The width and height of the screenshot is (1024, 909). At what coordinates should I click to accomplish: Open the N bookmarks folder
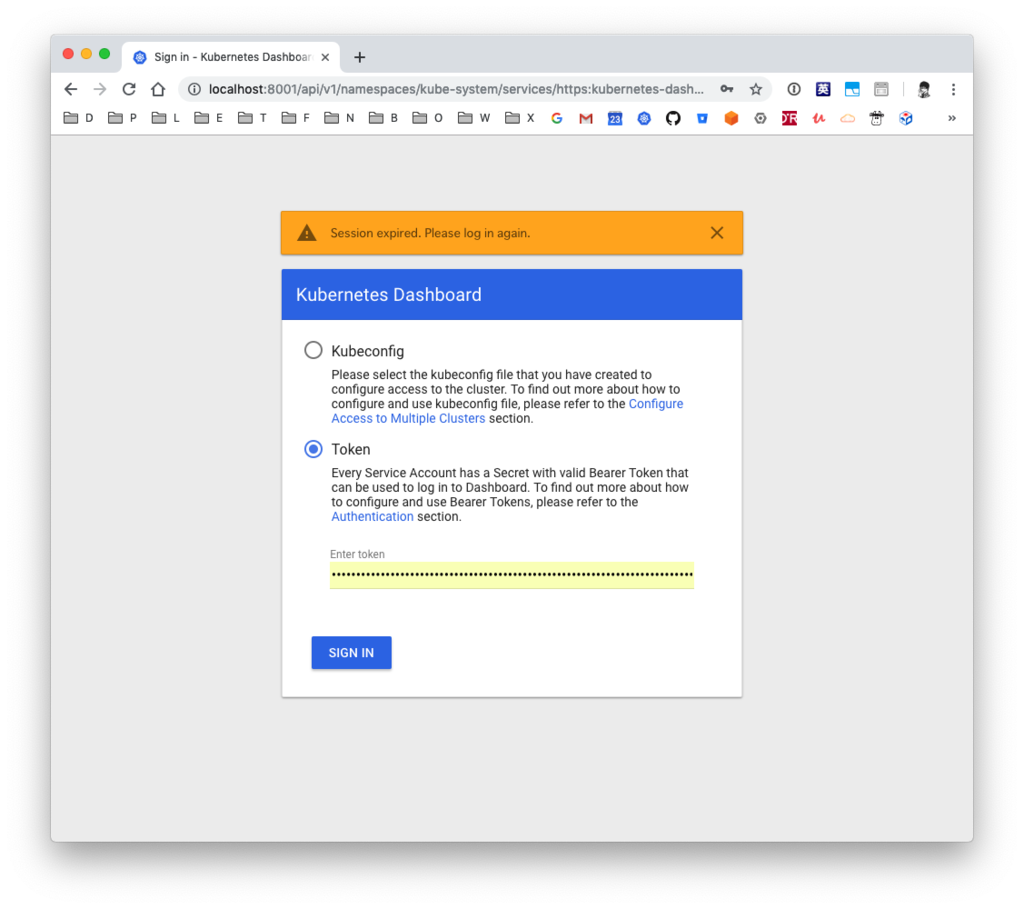pos(340,118)
